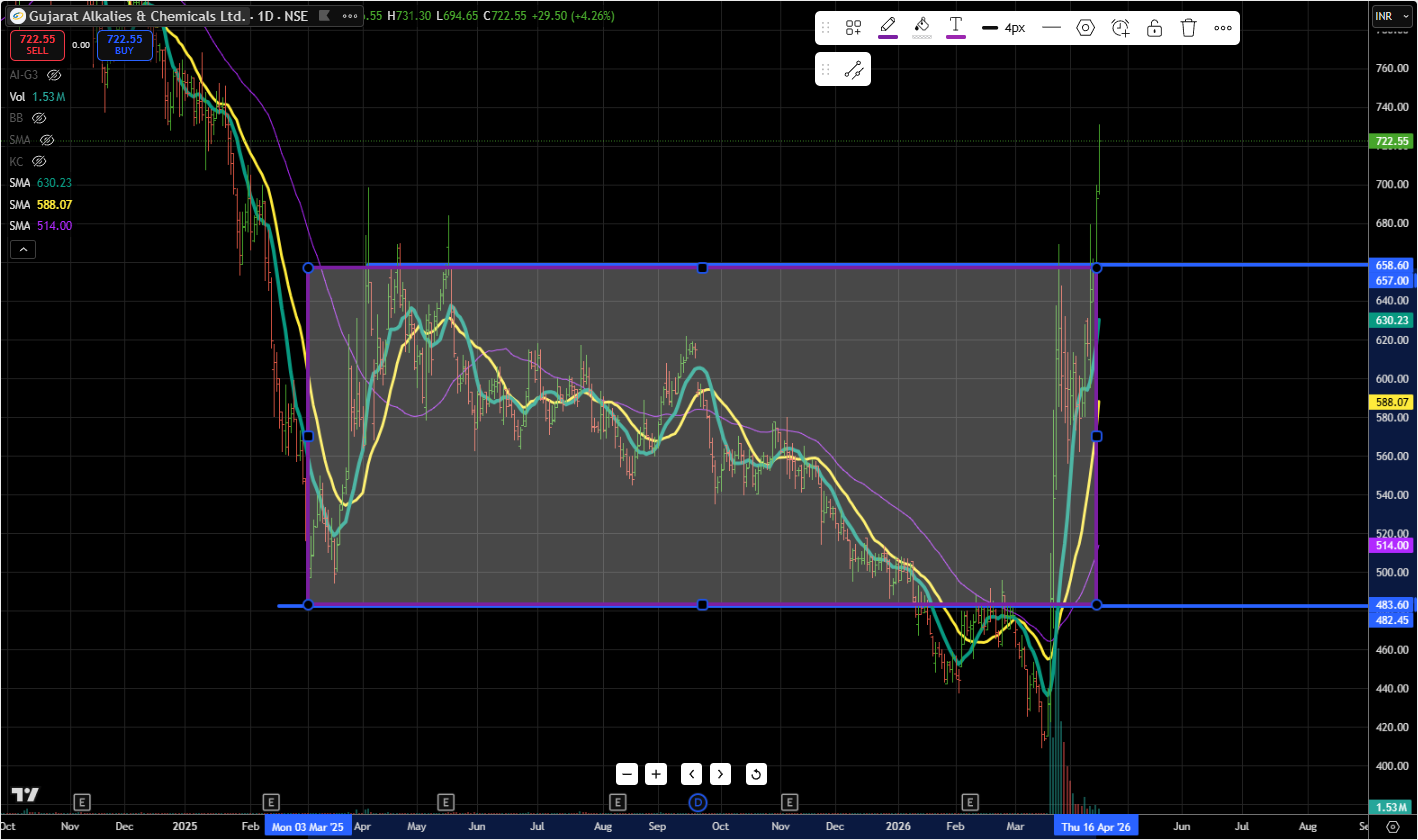Collapse the indicator legend with the chevron
1418x840 pixels.
(23, 250)
